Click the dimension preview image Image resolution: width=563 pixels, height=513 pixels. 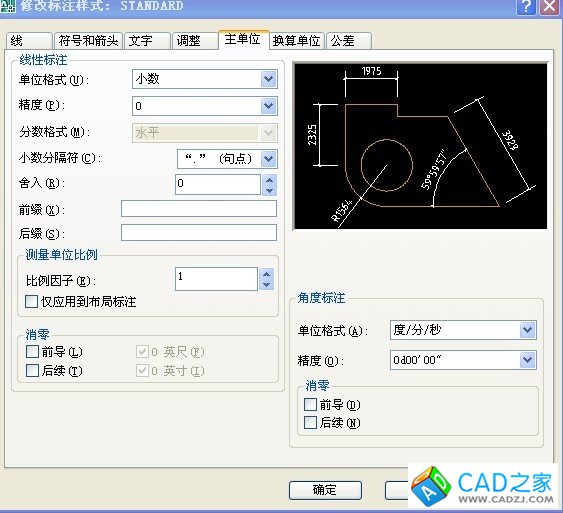coord(420,146)
